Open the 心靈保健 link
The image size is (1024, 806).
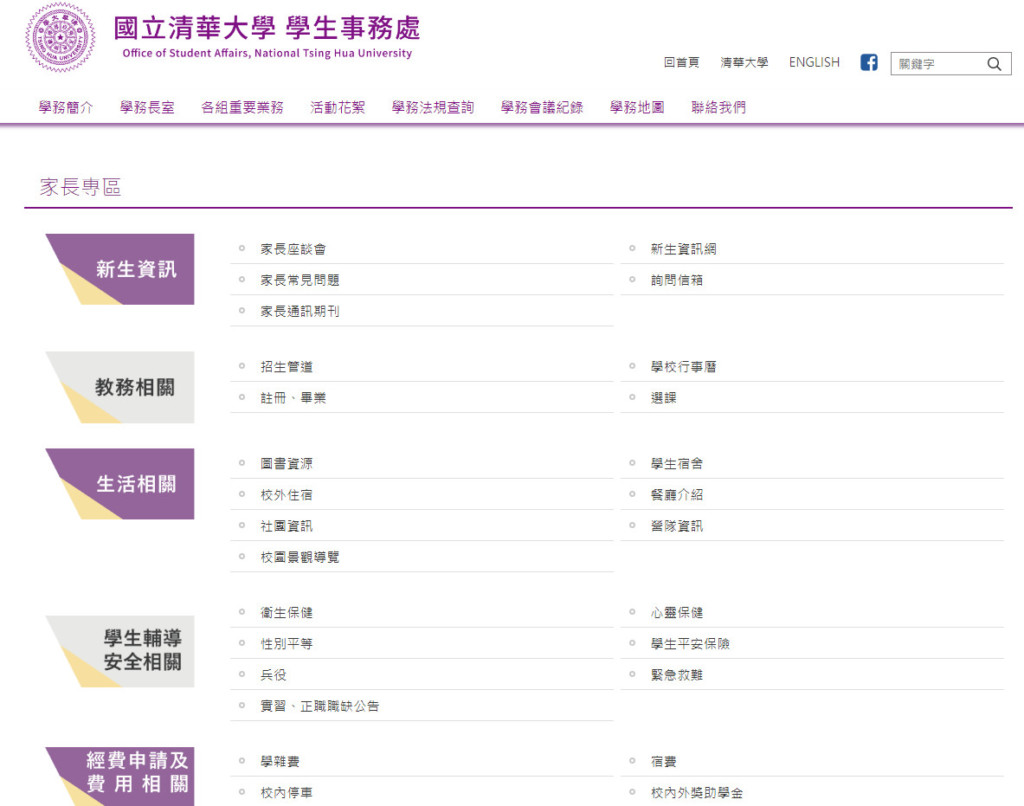tap(677, 613)
